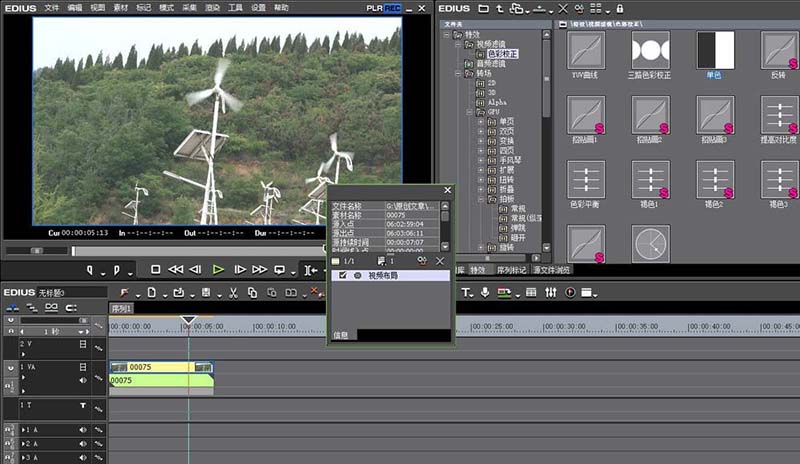Collapse the 转场 folder in effect tree
800x464 pixels.
pos(458,74)
